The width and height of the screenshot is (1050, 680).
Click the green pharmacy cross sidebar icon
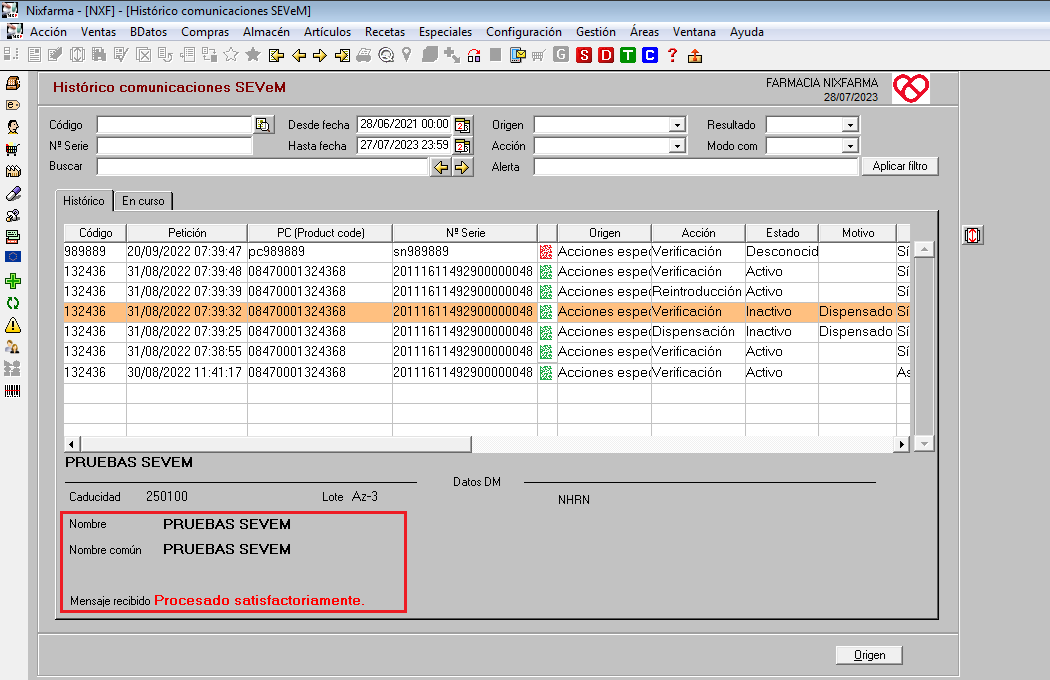[x=13, y=281]
